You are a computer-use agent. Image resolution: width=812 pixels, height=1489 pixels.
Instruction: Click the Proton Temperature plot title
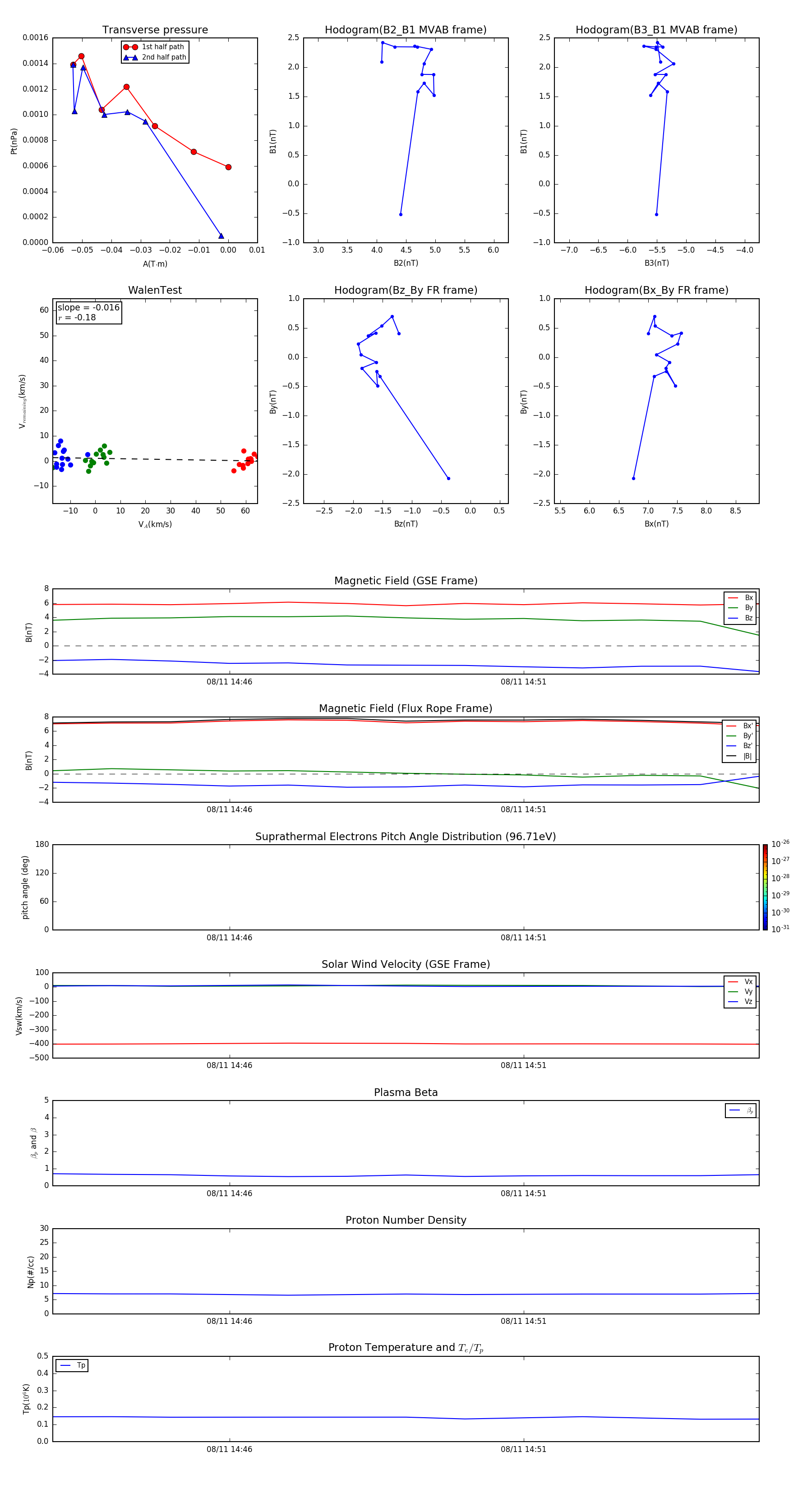(406, 1347)
